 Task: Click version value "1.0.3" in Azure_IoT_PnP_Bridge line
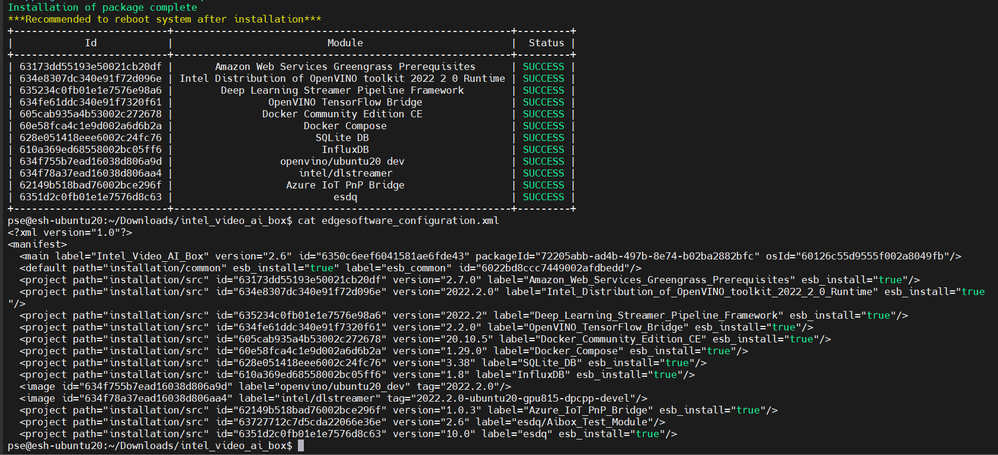coord(464,410)
